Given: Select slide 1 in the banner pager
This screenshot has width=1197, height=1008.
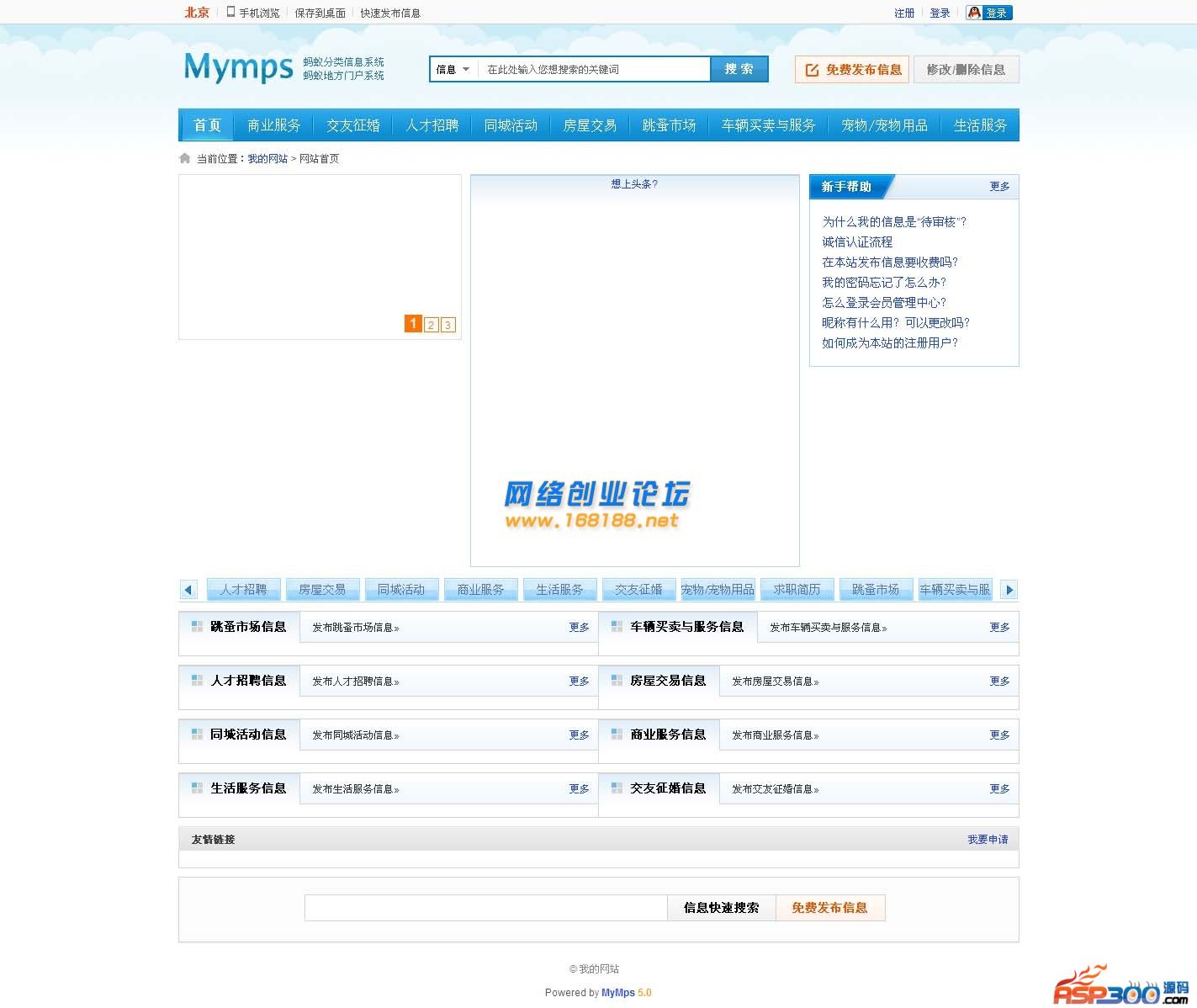Looking at the screenshot, I should point(413,324).
